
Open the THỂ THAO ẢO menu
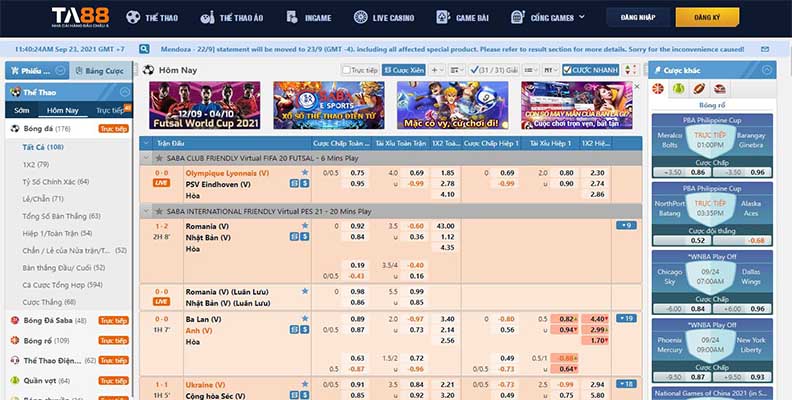[x=232, y=18]
